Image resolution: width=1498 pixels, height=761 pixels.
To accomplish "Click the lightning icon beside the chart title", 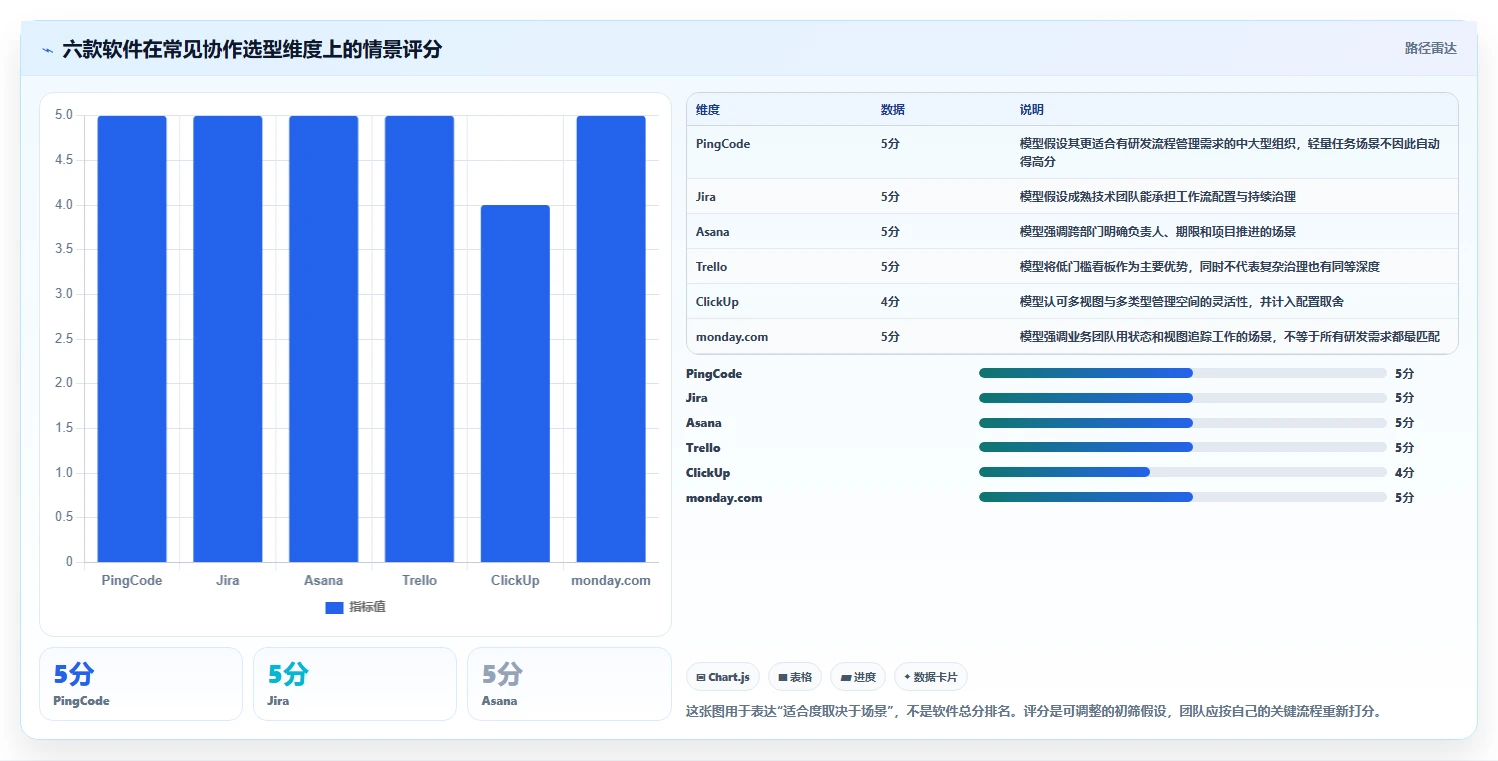I will [x=47, y=50].
